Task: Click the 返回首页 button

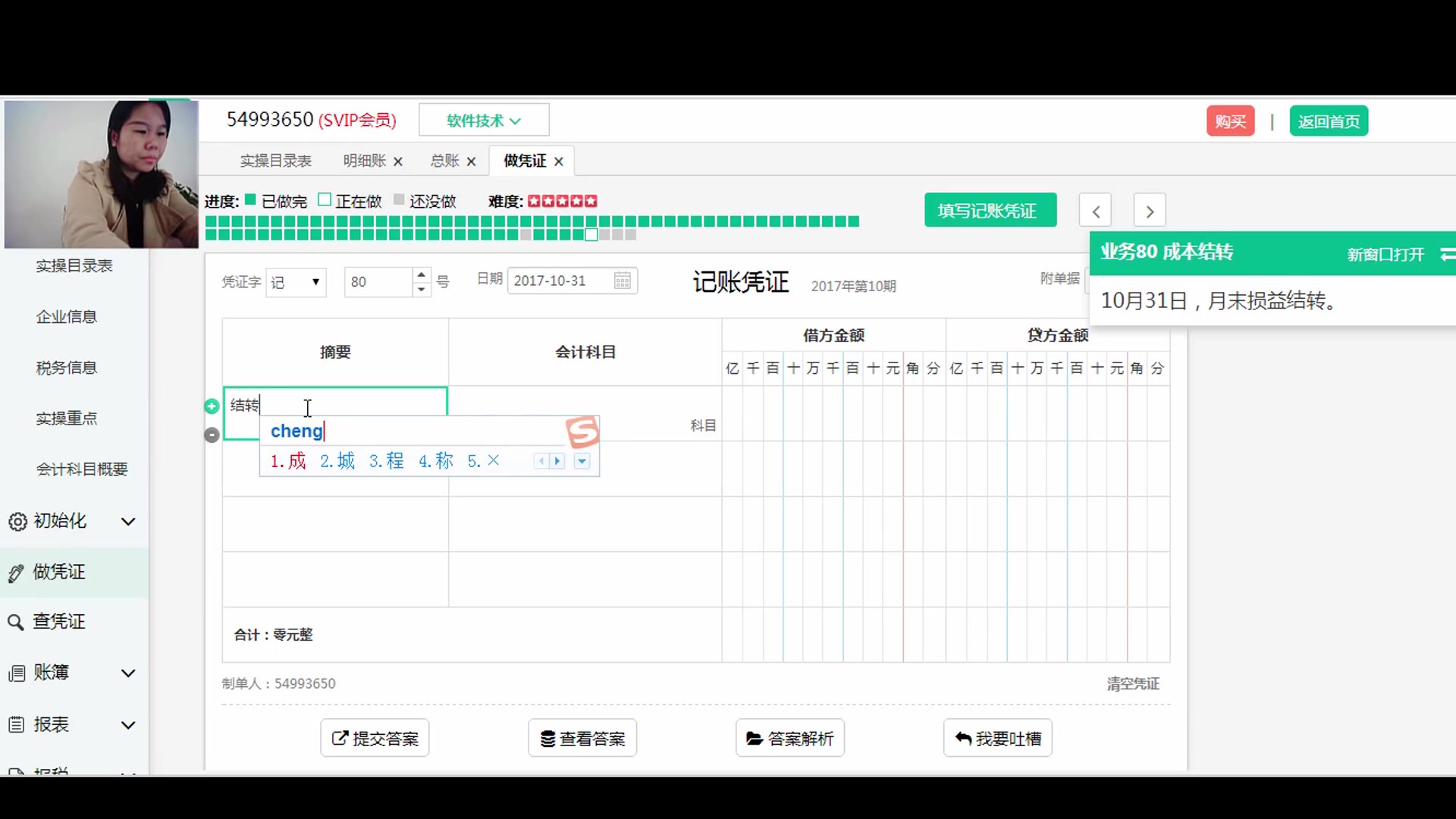Action: 1329,121
